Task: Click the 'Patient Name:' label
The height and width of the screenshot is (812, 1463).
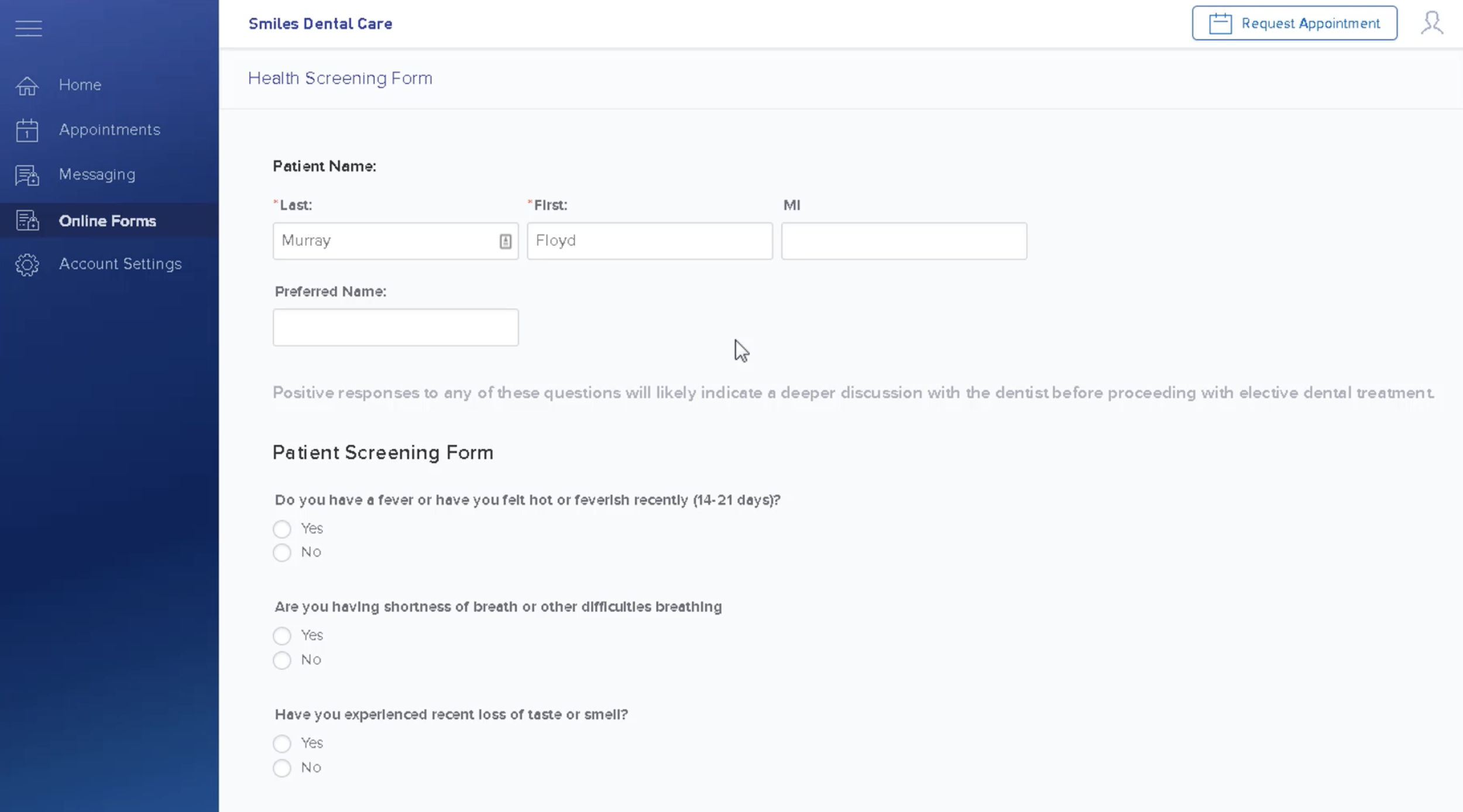Action: (324, 167)
